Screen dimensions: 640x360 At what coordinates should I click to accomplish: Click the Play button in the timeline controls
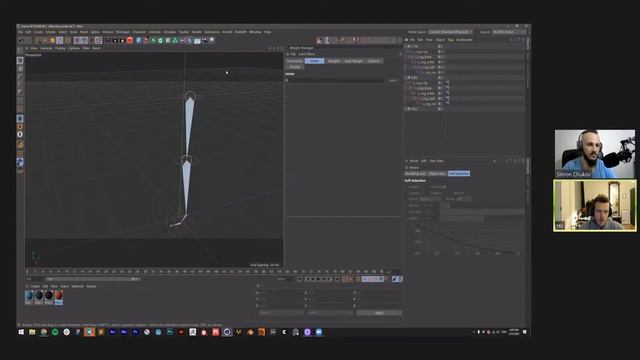click(x=319, y=279)
